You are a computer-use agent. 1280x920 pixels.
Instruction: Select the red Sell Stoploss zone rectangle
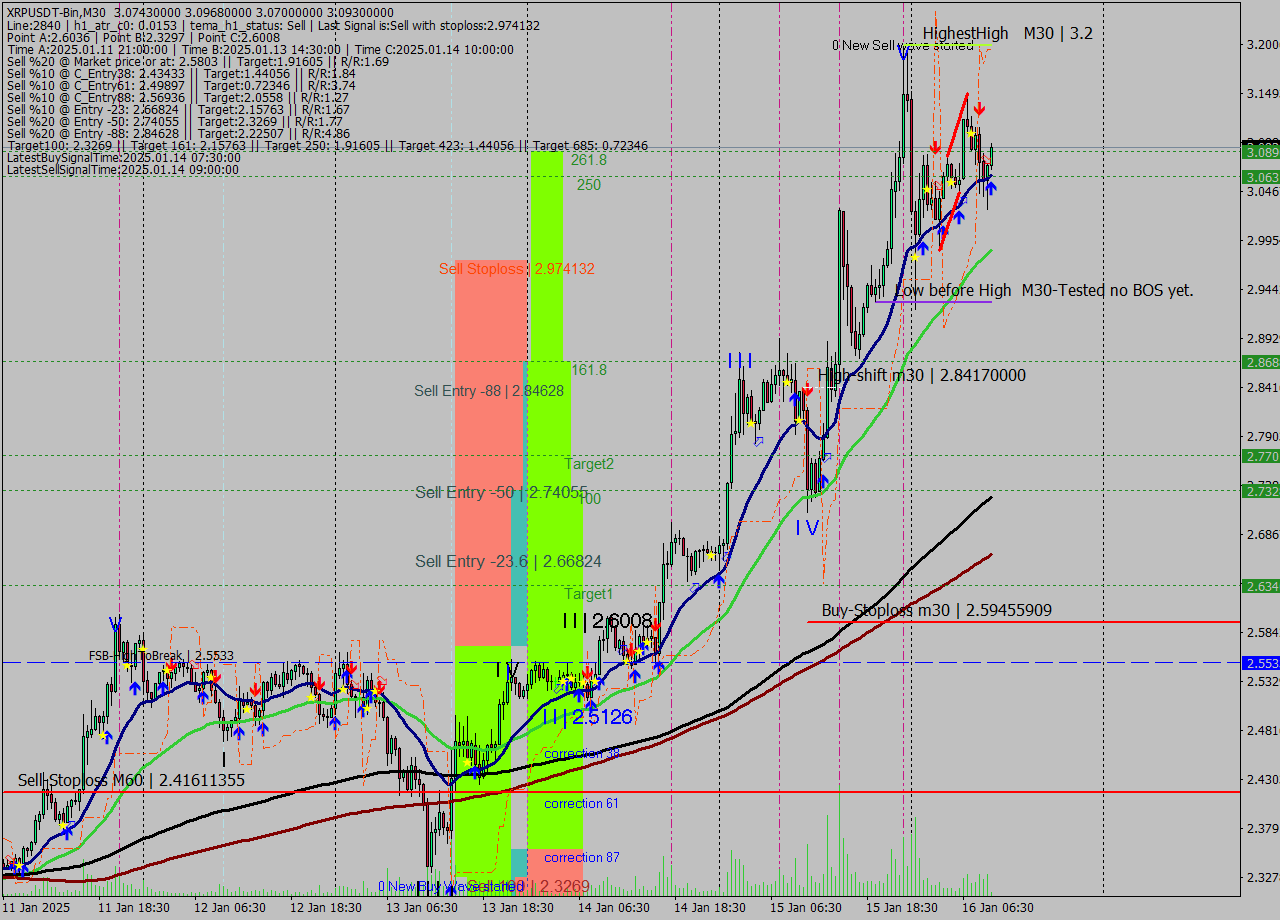tap(491, 453)
